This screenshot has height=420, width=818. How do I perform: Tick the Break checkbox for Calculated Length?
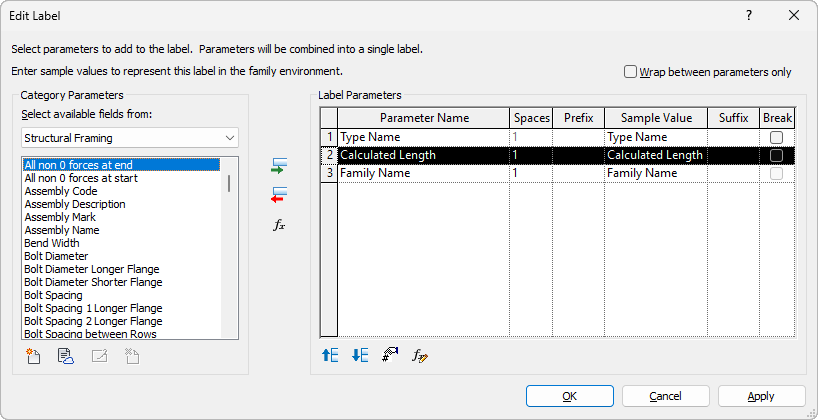(776, 155)
